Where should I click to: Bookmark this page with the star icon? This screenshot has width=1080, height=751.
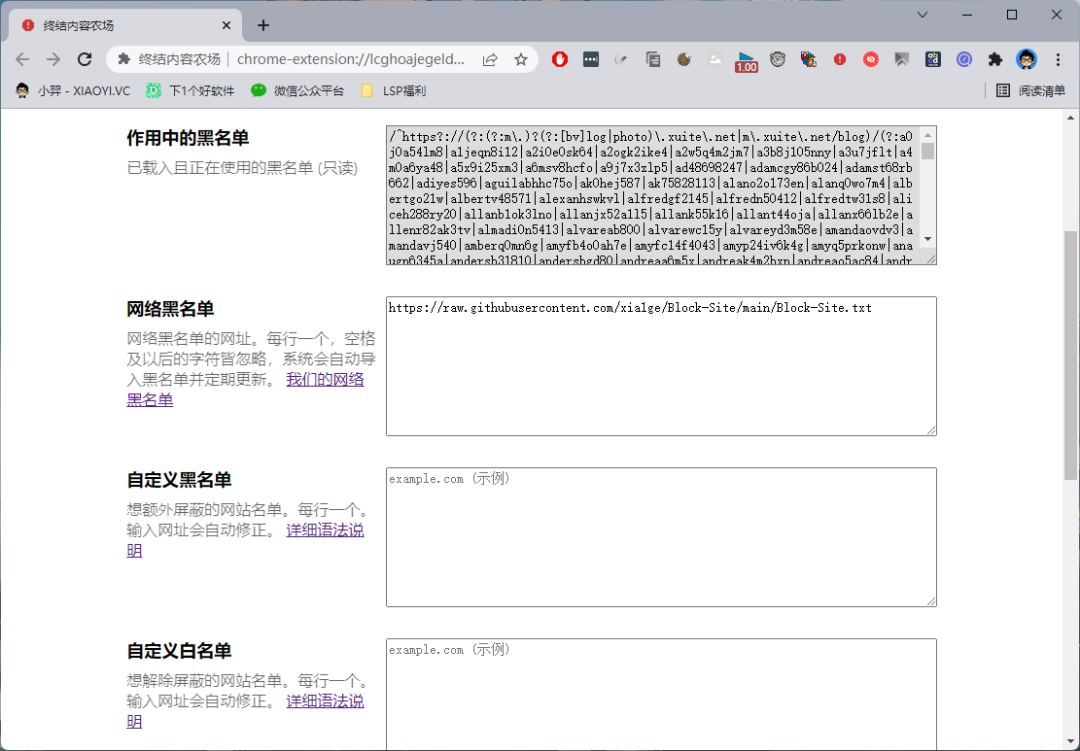(521, 59)
